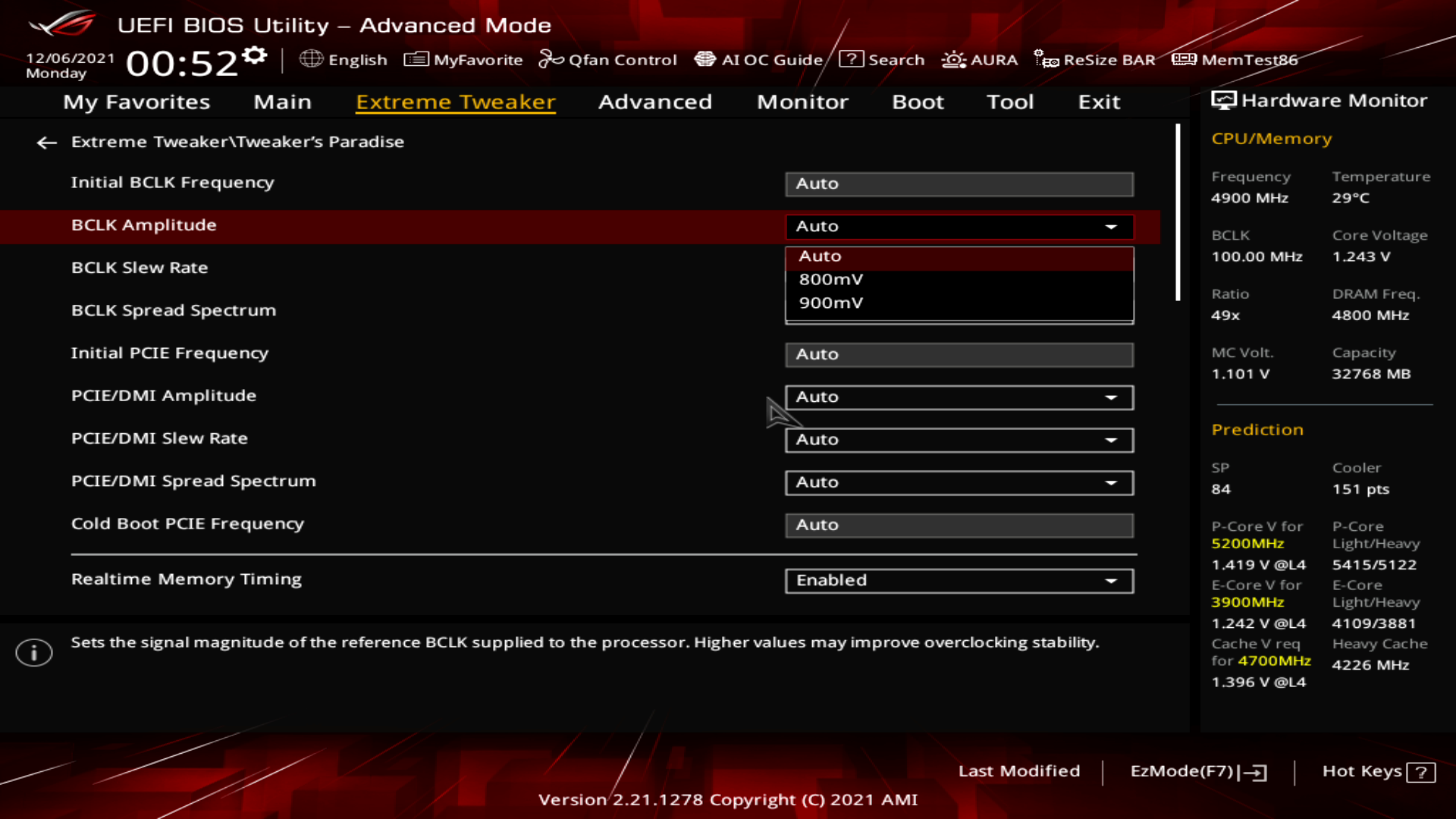Expand the PCIE/DMI Amplitude dropdown
The image size is (1456, 819).
coord(959,397)
